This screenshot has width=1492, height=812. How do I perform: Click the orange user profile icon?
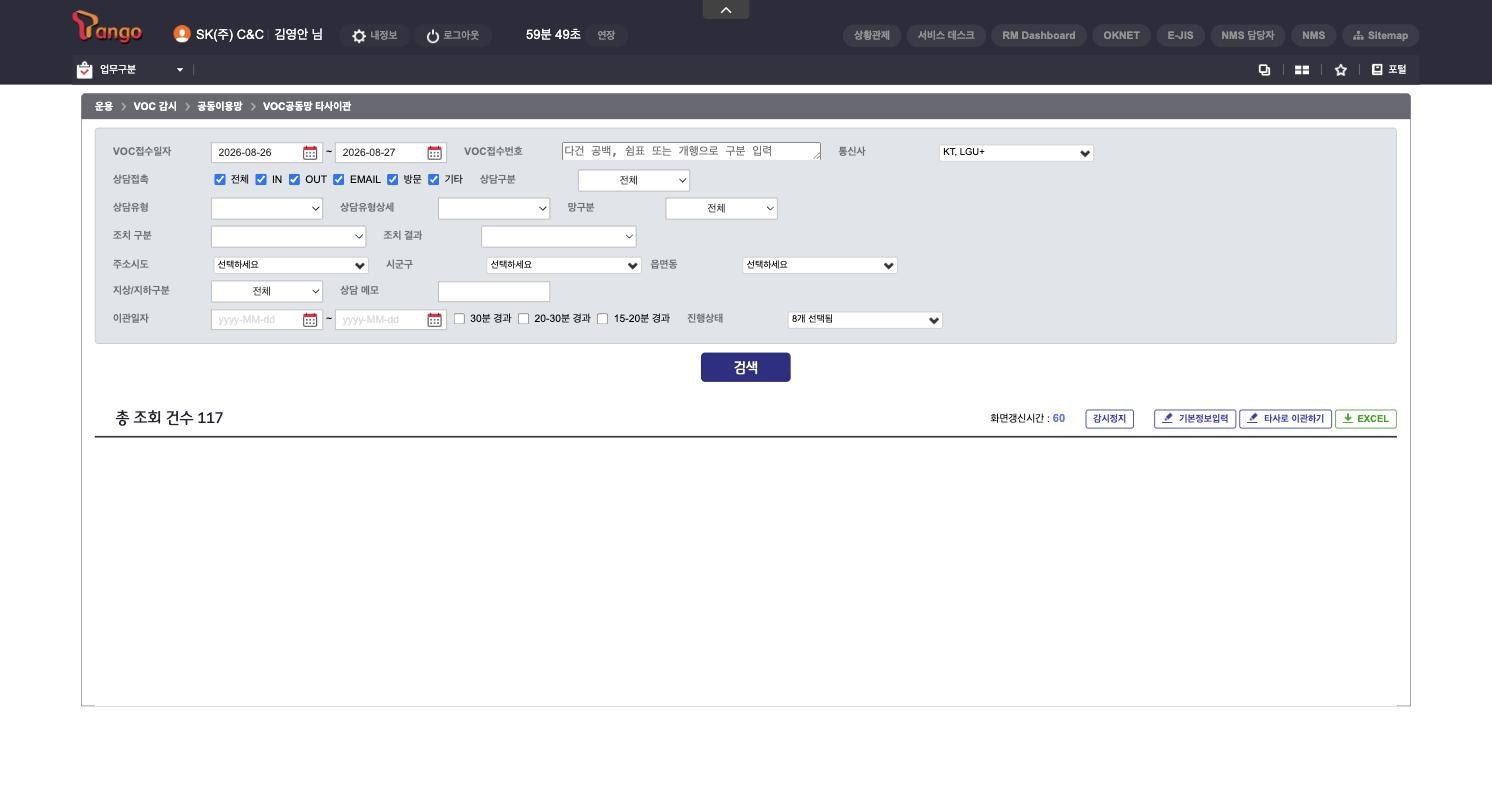point(181,34)
